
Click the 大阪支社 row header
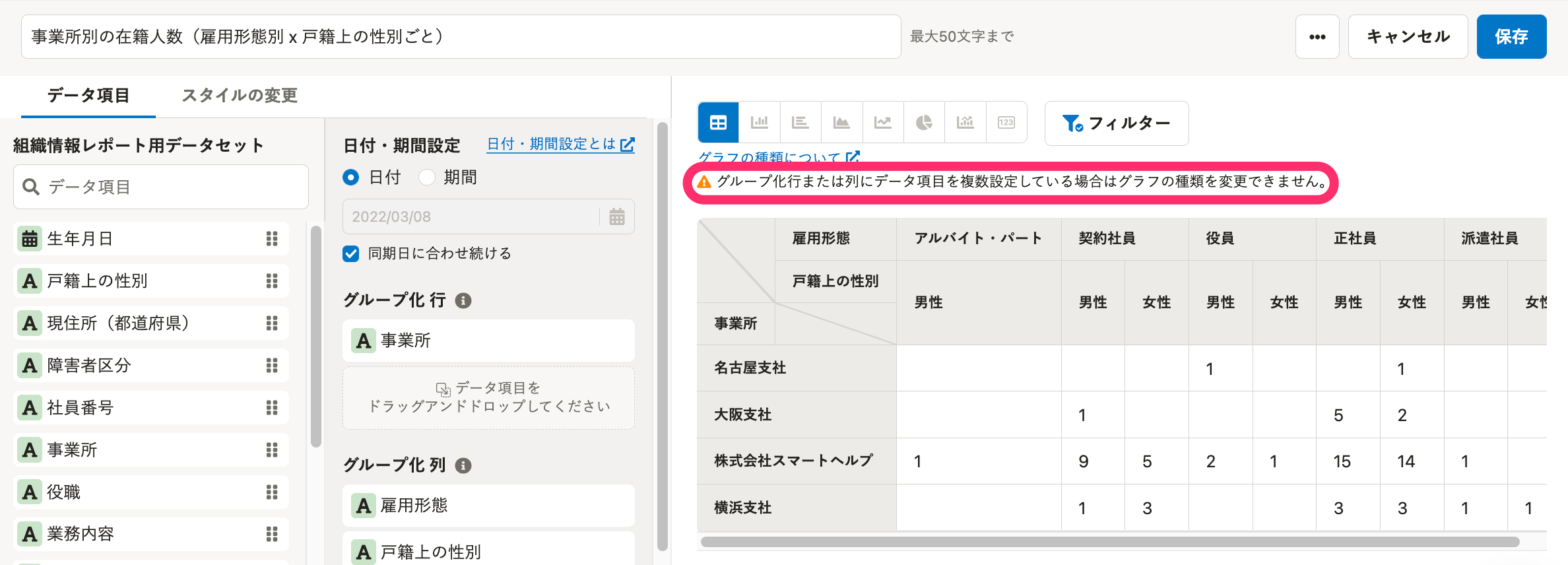click(x=797, y=415)
